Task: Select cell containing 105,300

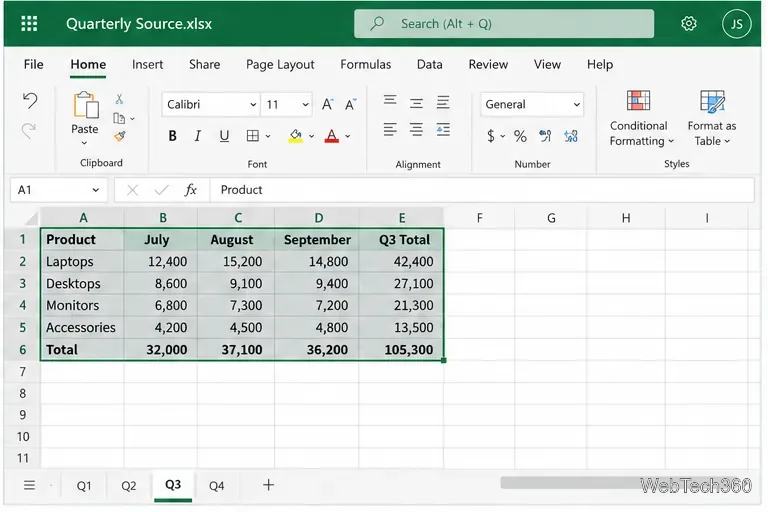Action: 401,350
